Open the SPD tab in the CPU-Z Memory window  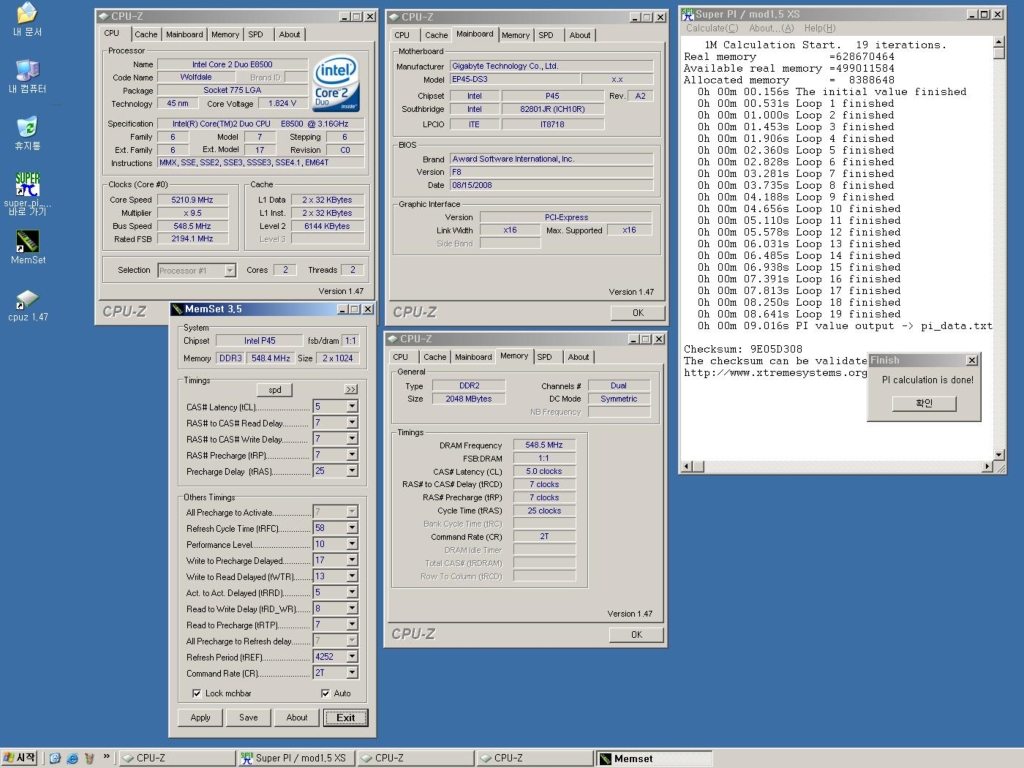click(x=545, y=357)
